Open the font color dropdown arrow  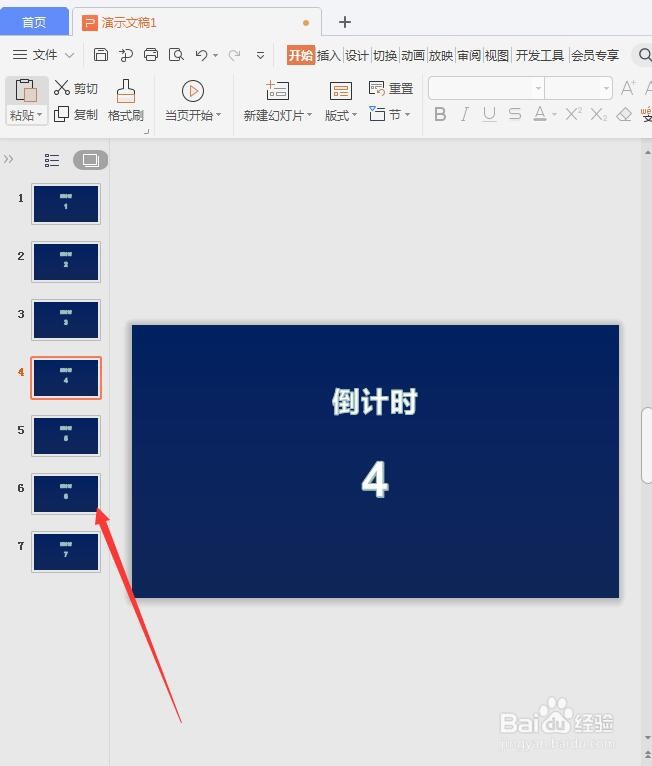555,115
